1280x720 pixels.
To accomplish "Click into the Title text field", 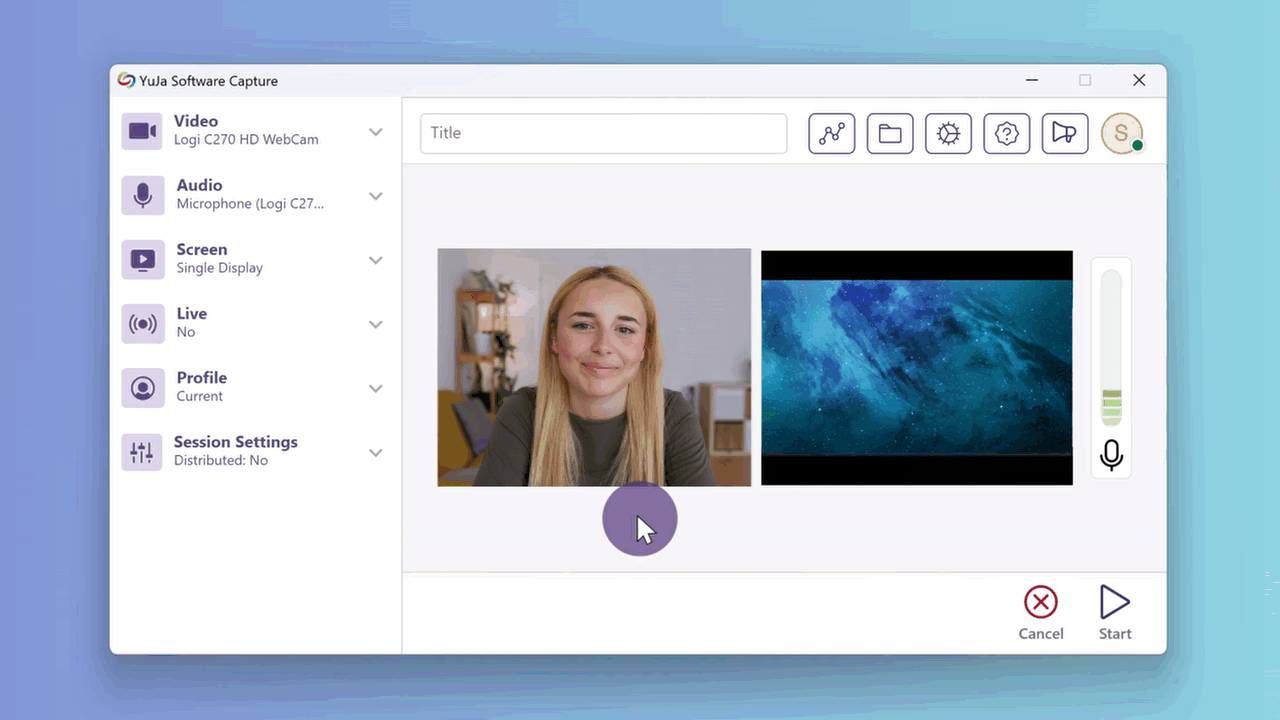I will coord(603,133).
